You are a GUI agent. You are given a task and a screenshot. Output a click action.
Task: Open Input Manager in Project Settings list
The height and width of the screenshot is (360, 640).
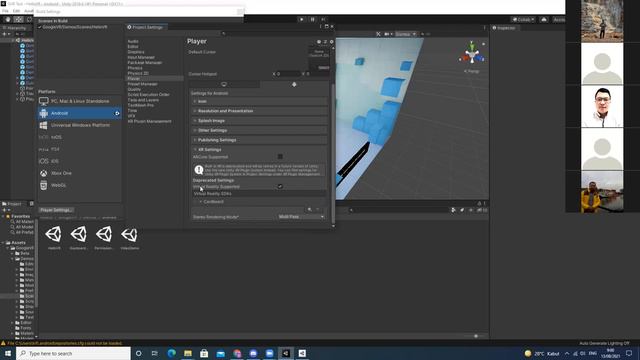coord(141,57)
